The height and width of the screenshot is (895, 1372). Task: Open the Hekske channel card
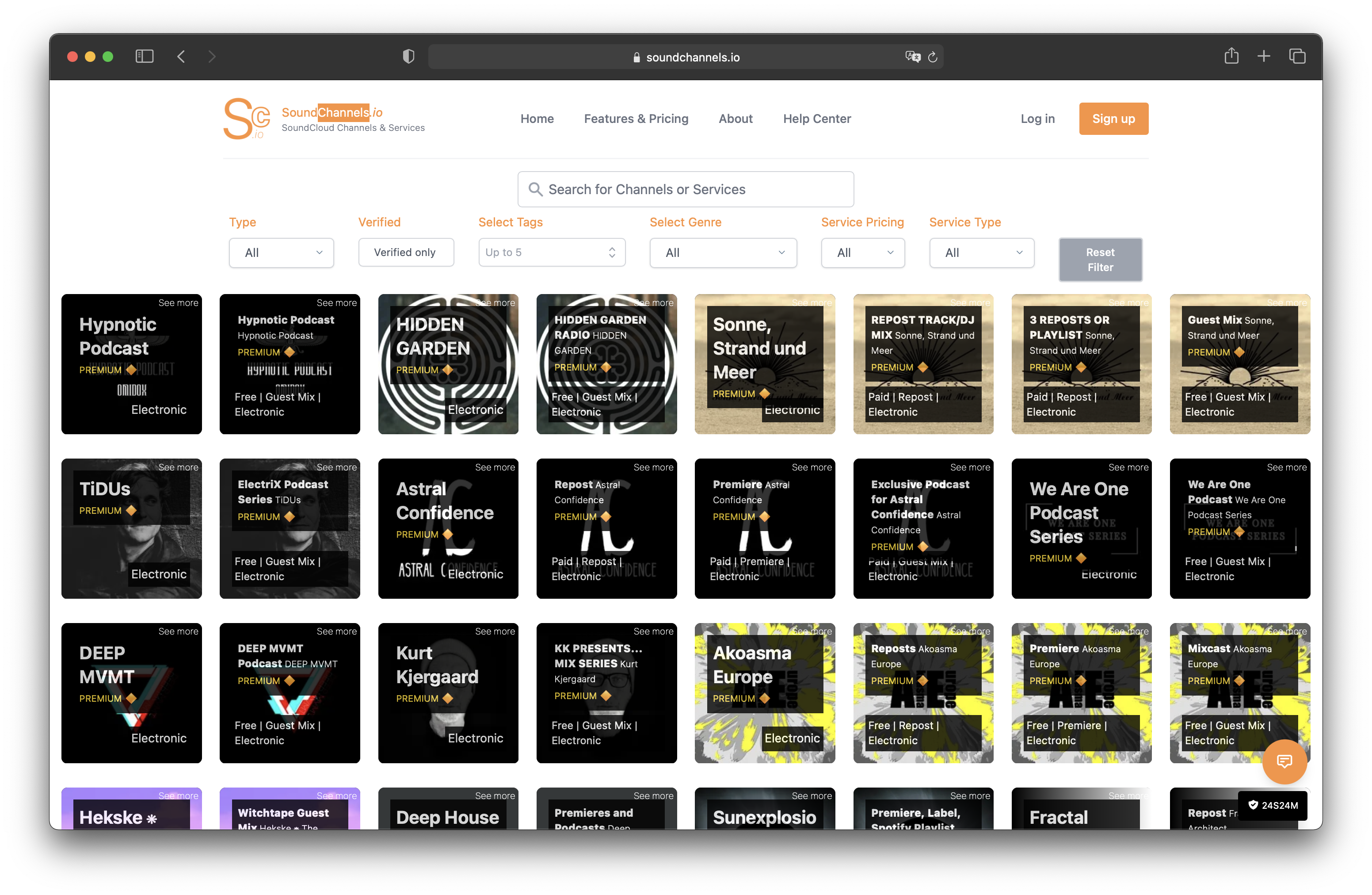pos(131,808)
